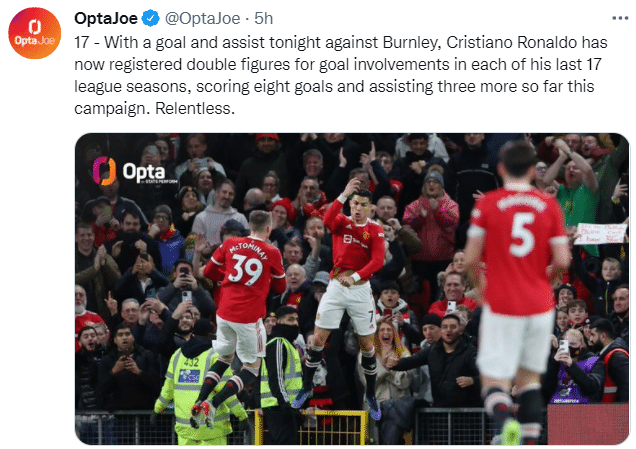
Task: Click the white banner held in crowd
Action: point(600,233)
